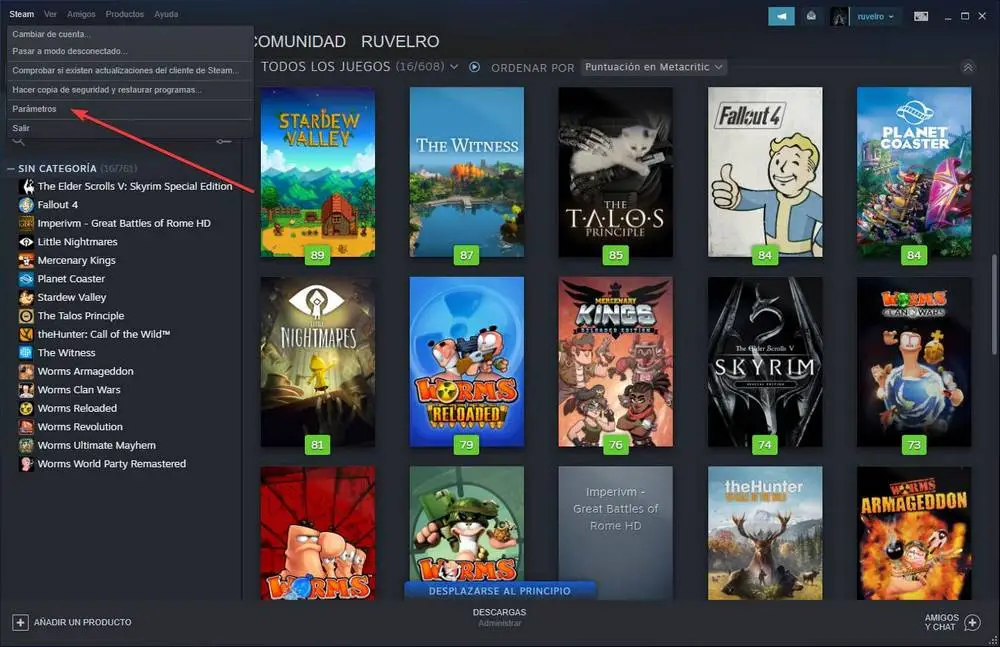Screen dimensions: 1000x647
Task: Select Pasar a modo desconectado
Action: tap(130, 51)
